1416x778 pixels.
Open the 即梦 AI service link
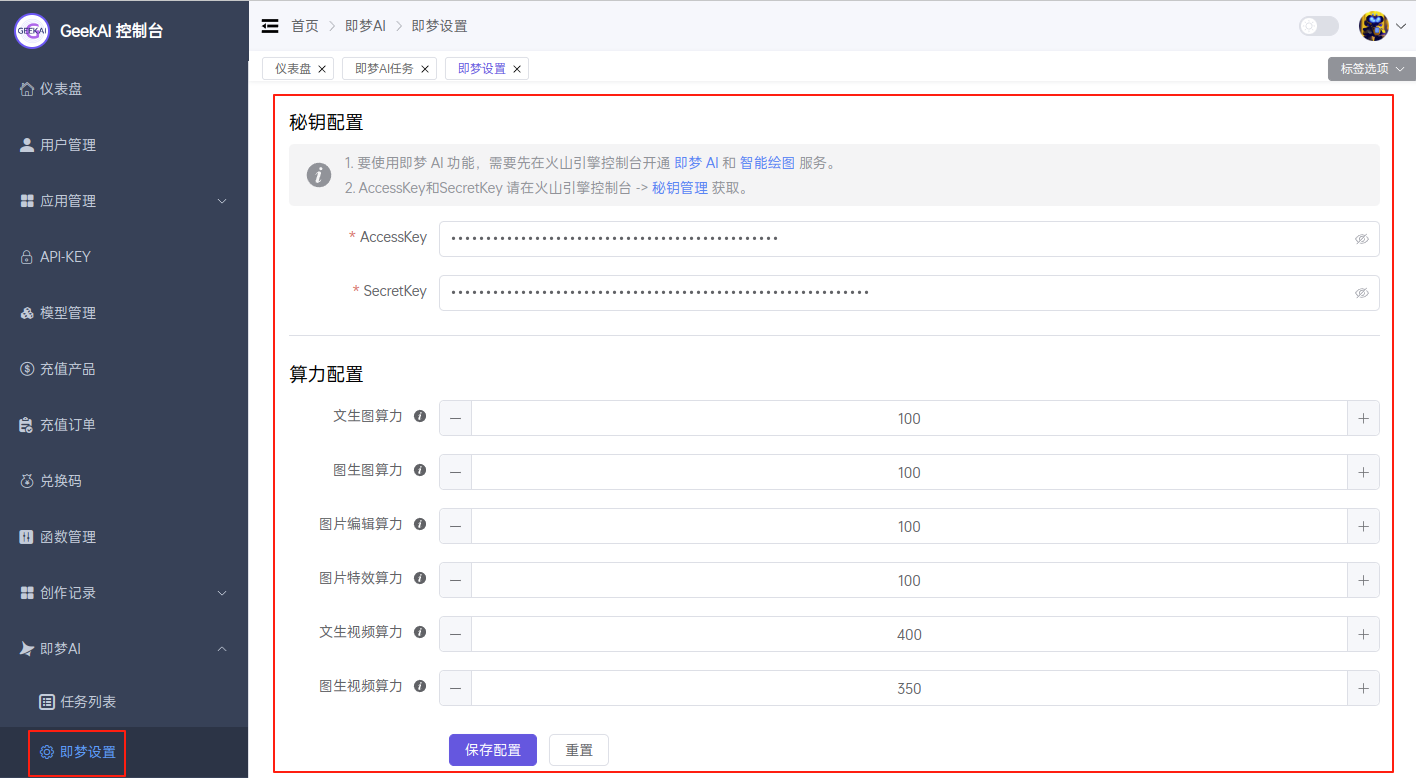click(696, 163)
